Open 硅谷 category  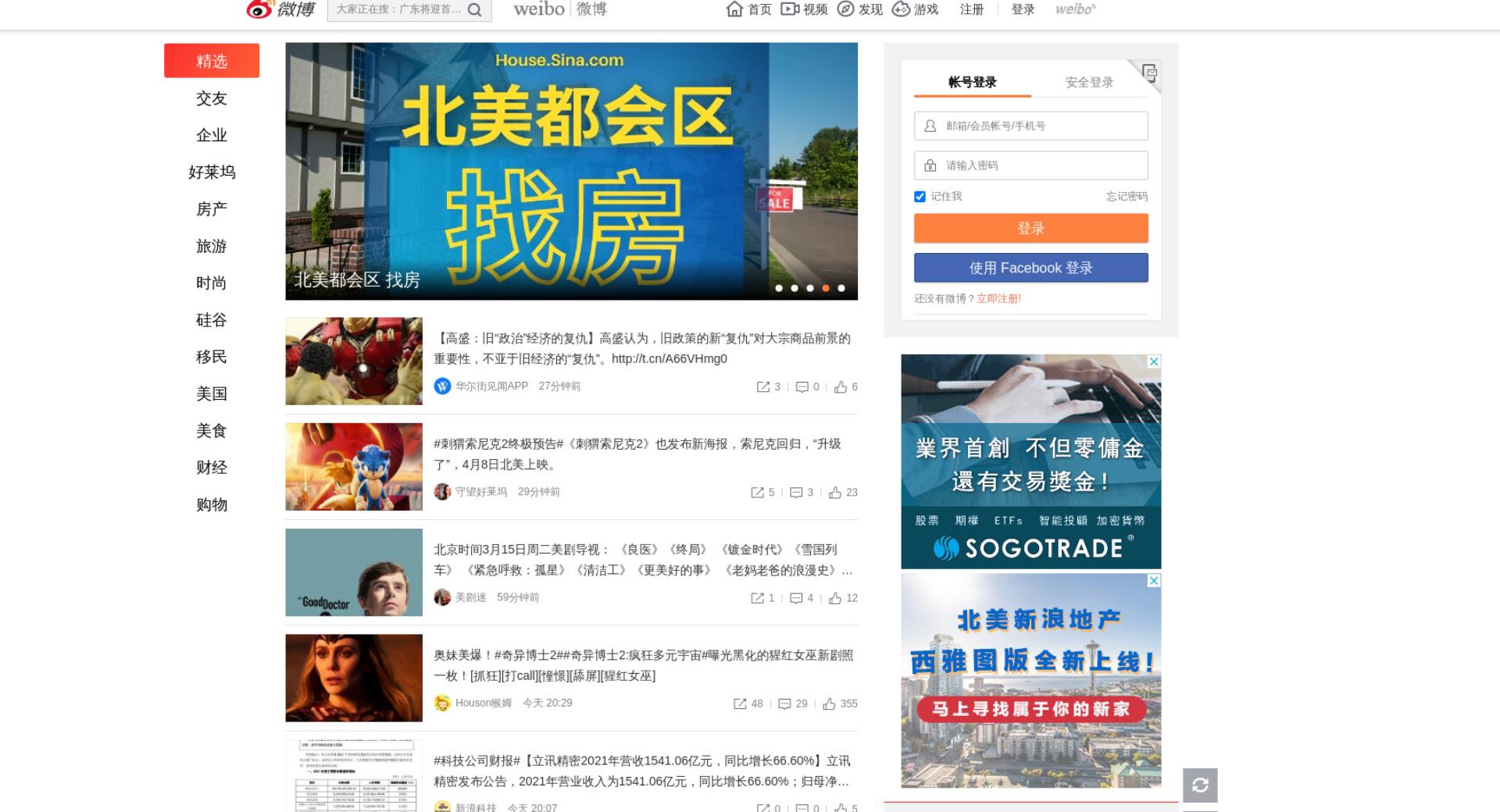coord(212,319)
